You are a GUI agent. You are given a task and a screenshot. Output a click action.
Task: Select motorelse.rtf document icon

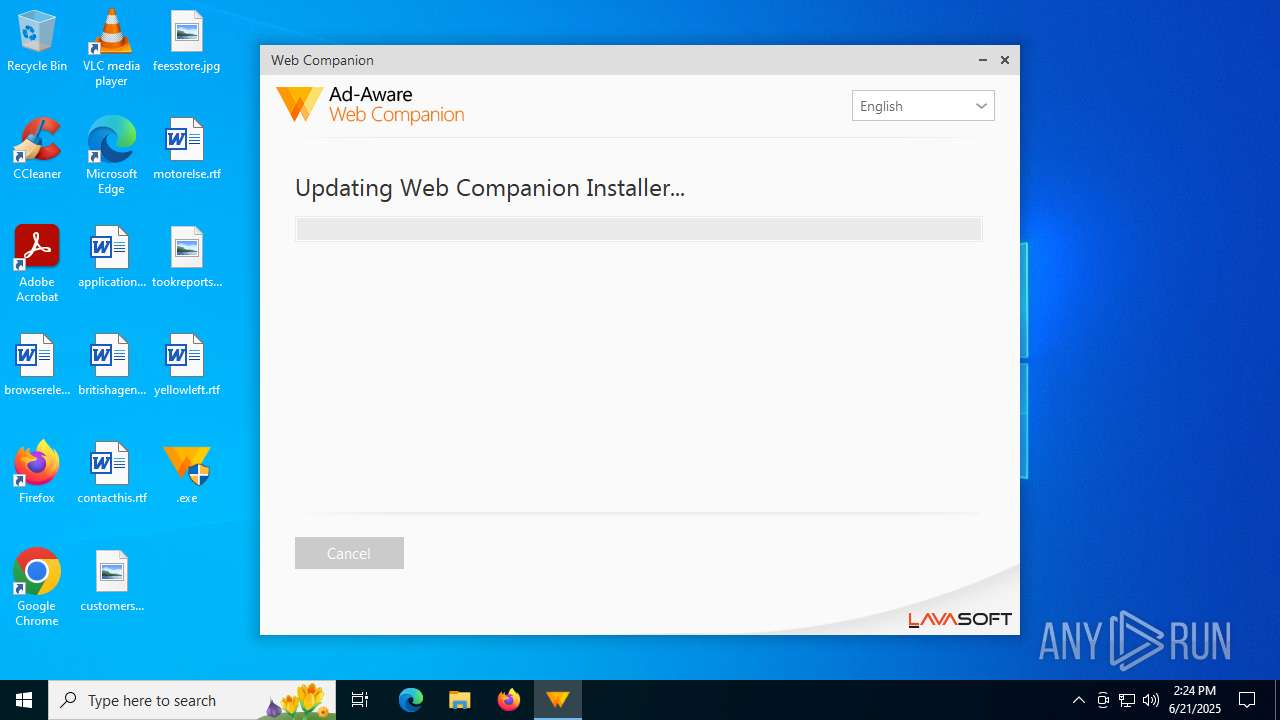[x=187, y=149]
